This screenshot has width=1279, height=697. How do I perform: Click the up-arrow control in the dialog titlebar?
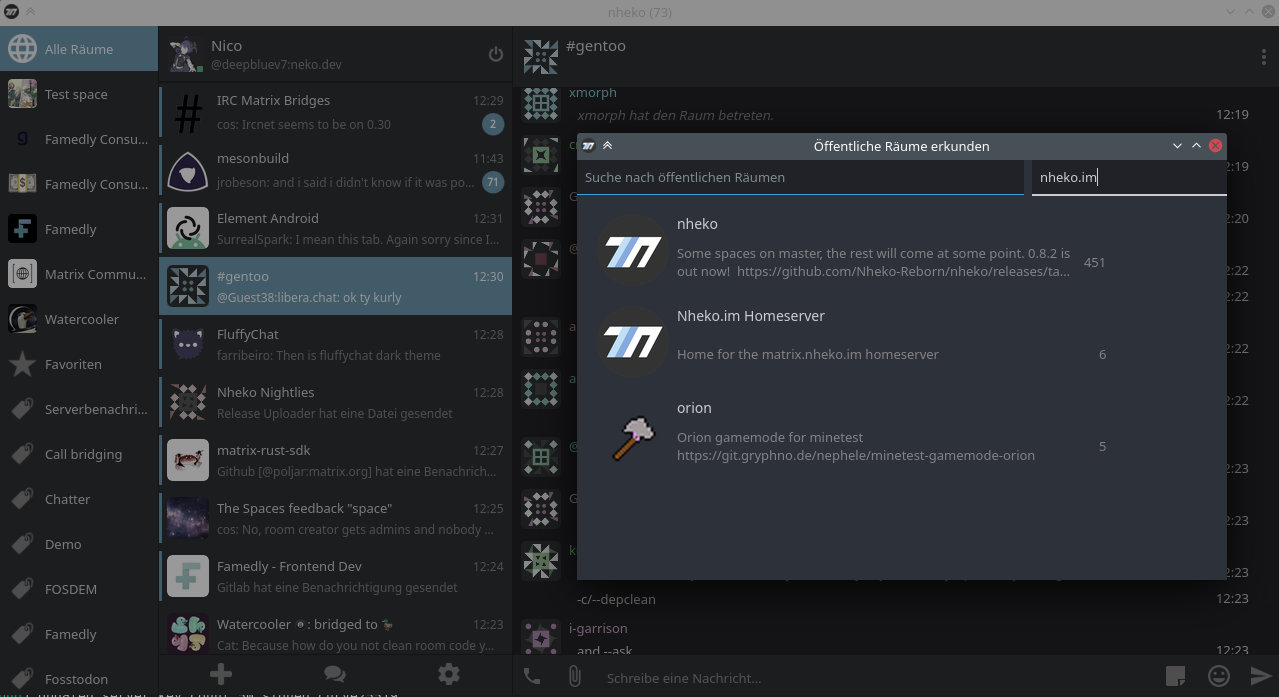coord(1196,145)
